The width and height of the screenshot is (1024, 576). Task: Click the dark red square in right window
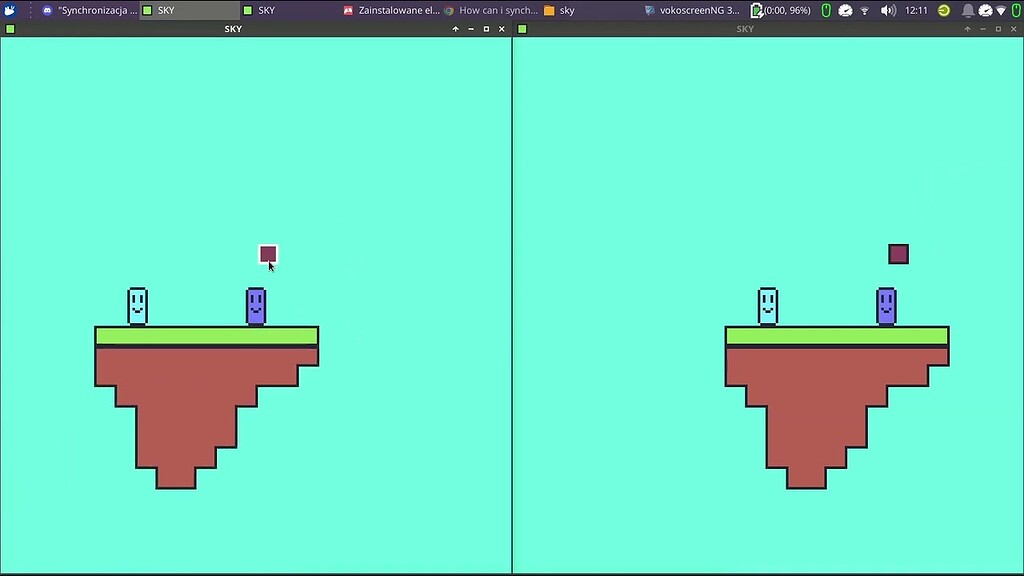[898, 254]
